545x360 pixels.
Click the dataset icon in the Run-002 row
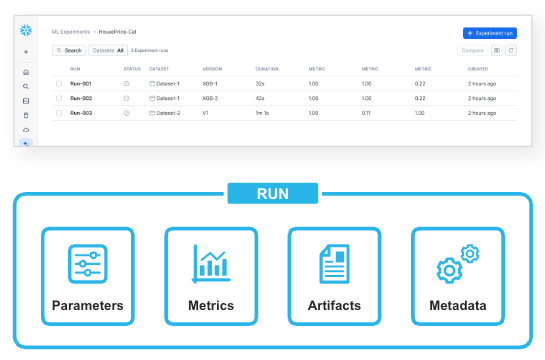(x=152, y=98)
